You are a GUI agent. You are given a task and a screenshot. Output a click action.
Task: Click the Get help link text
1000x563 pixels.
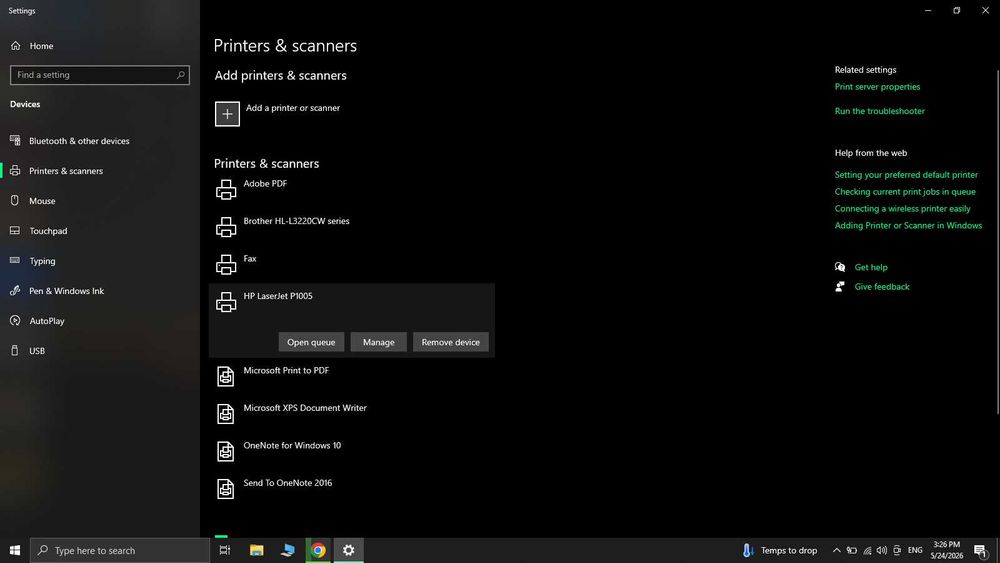tap(871, 267)
